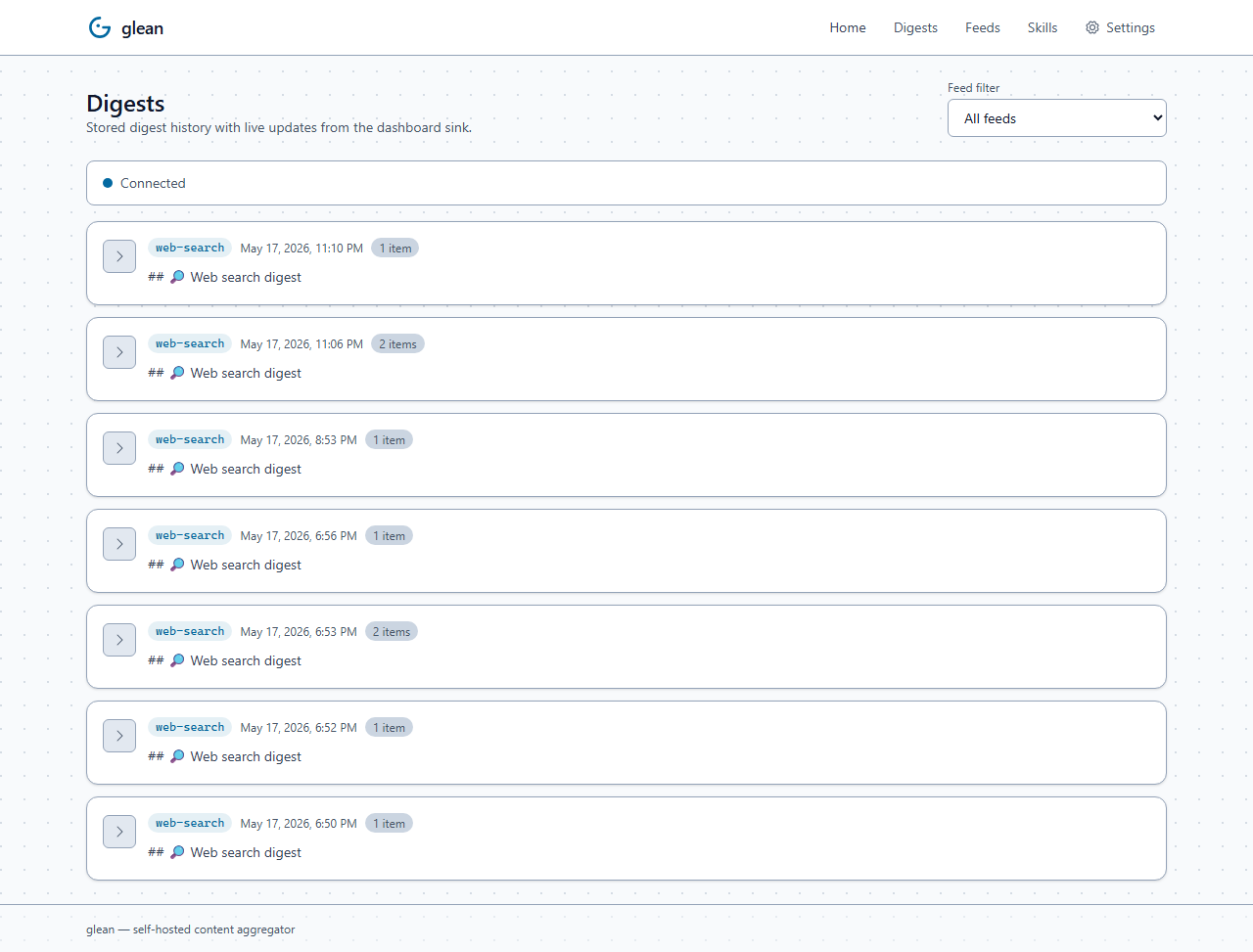
Task: Click the magnifier icon in the 6:50 PM digest
Action: point(177,852)
